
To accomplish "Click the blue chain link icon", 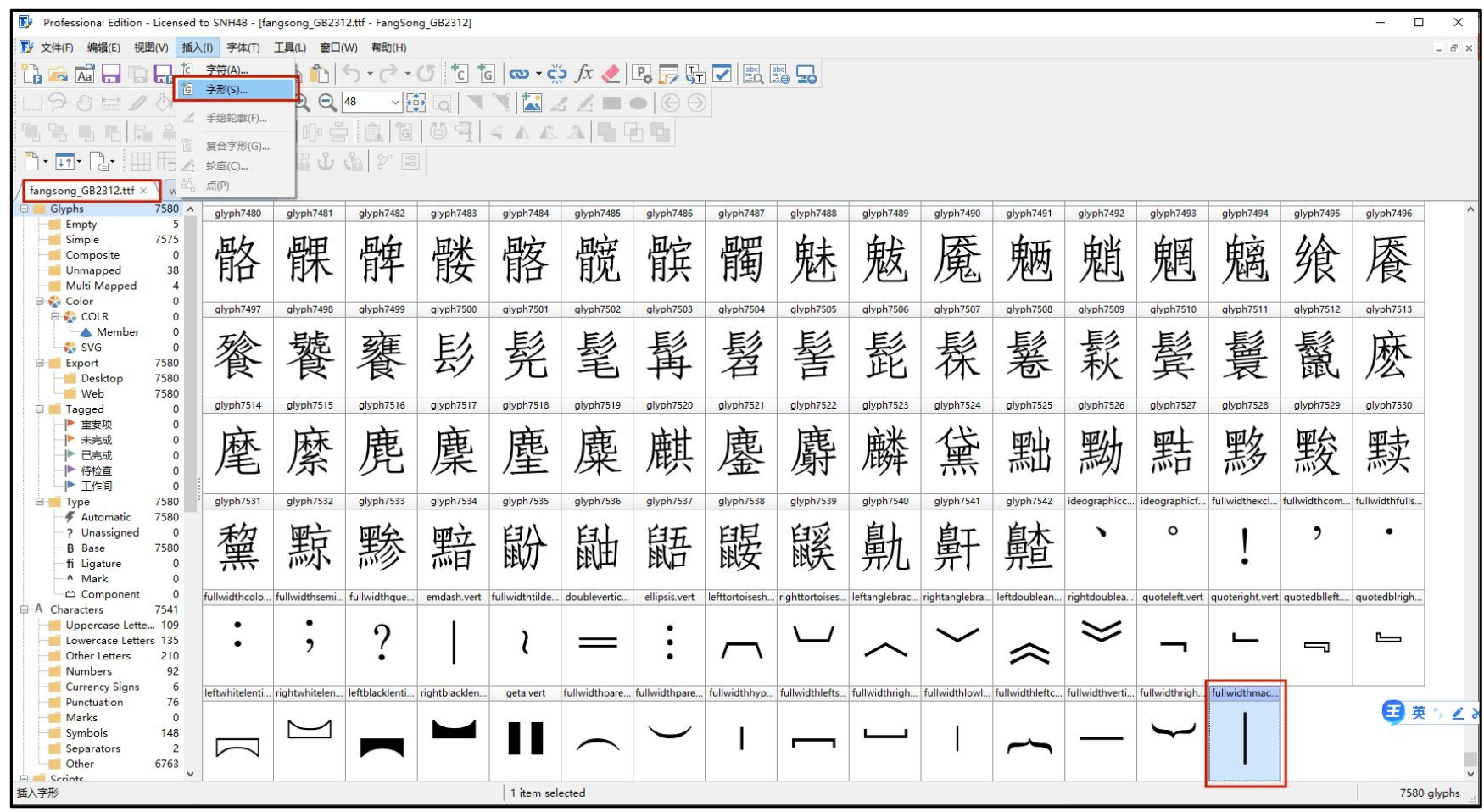I will point(518,75).
